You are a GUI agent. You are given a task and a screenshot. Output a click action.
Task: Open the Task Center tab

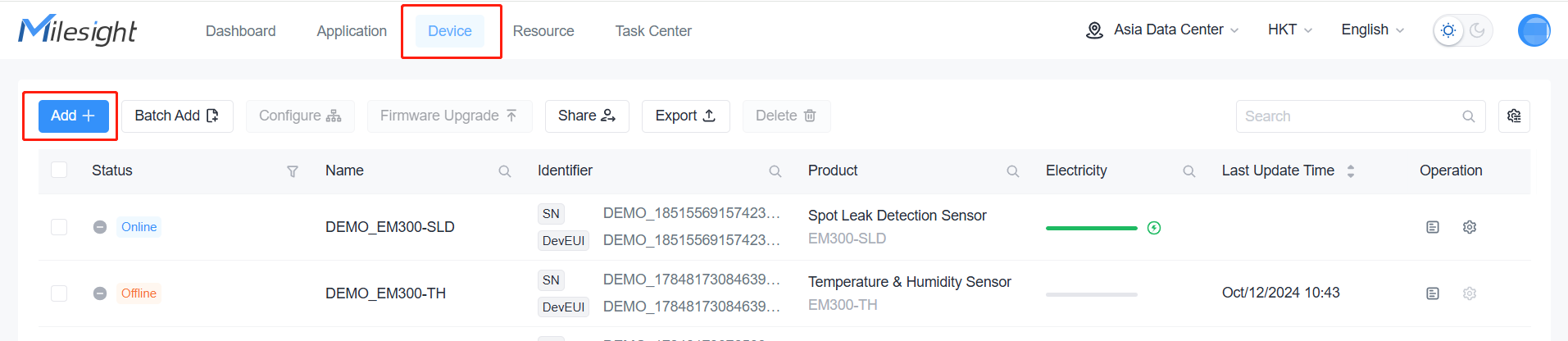point(653,31)
